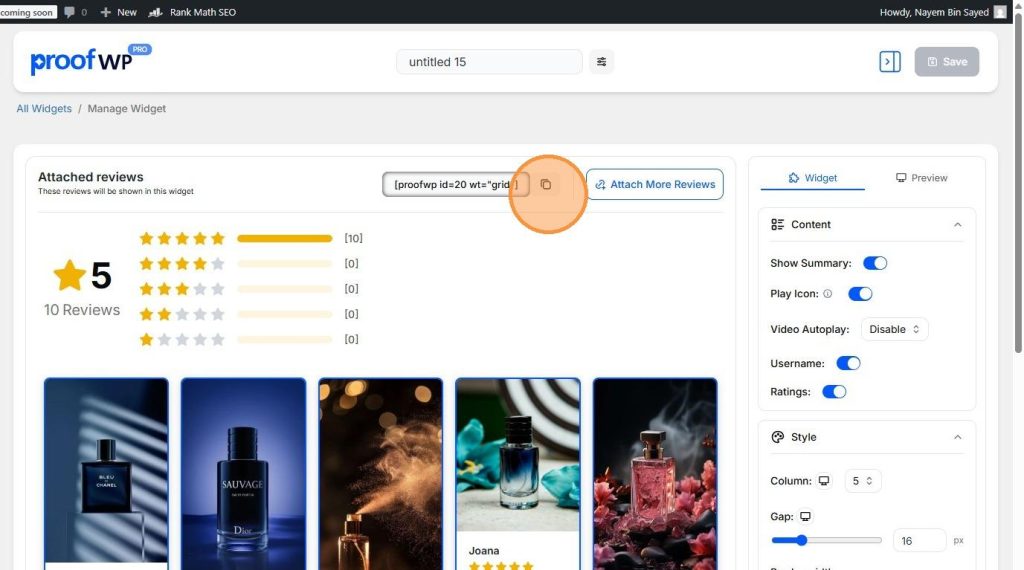Viewport: 1024px width, 570px height.
Task: Toggle Play Icon switch
Action: pyautogui.click(x=859, y=294)
